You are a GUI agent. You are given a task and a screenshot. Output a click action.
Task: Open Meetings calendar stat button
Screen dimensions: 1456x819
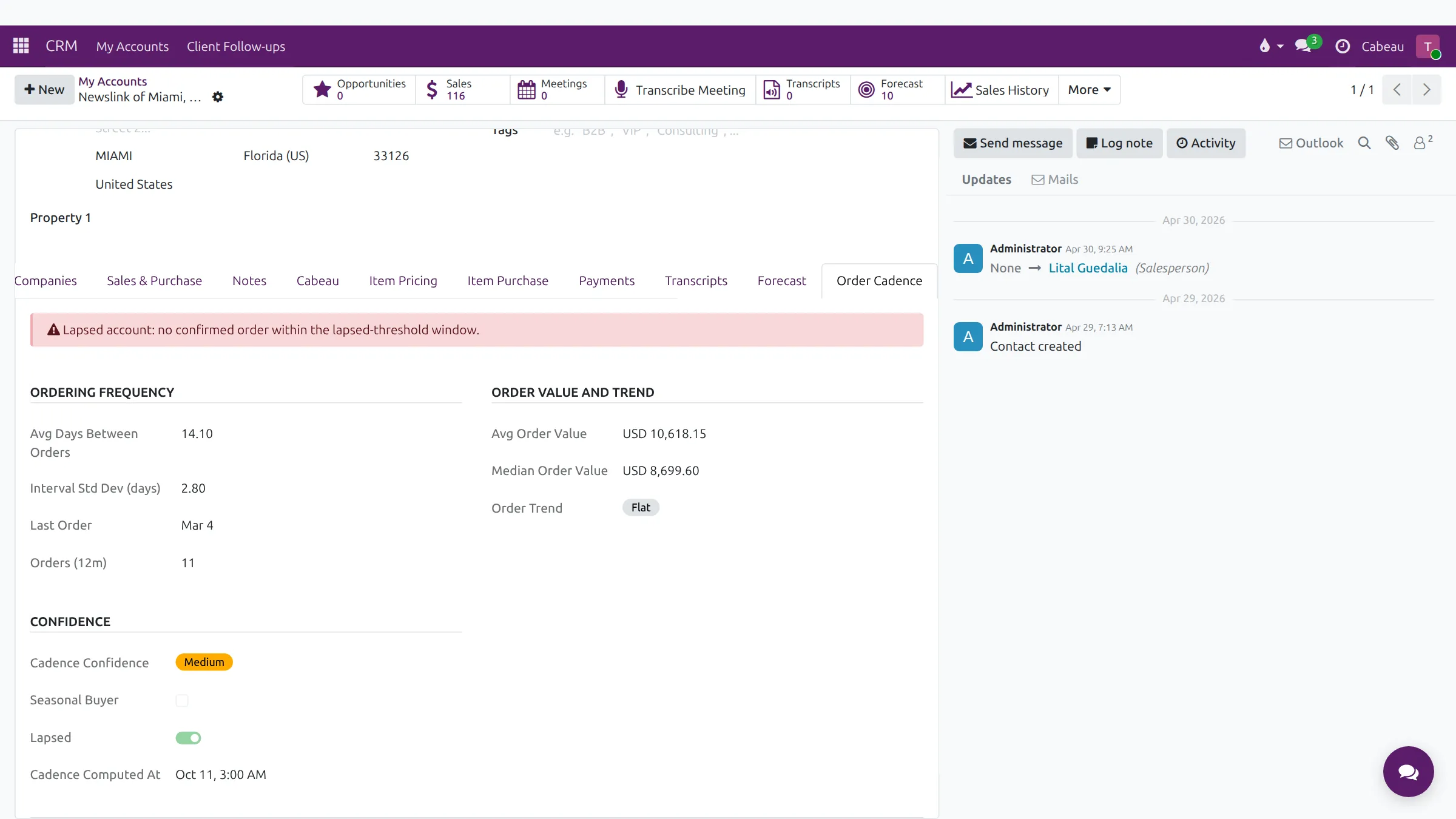pos(558,90)
